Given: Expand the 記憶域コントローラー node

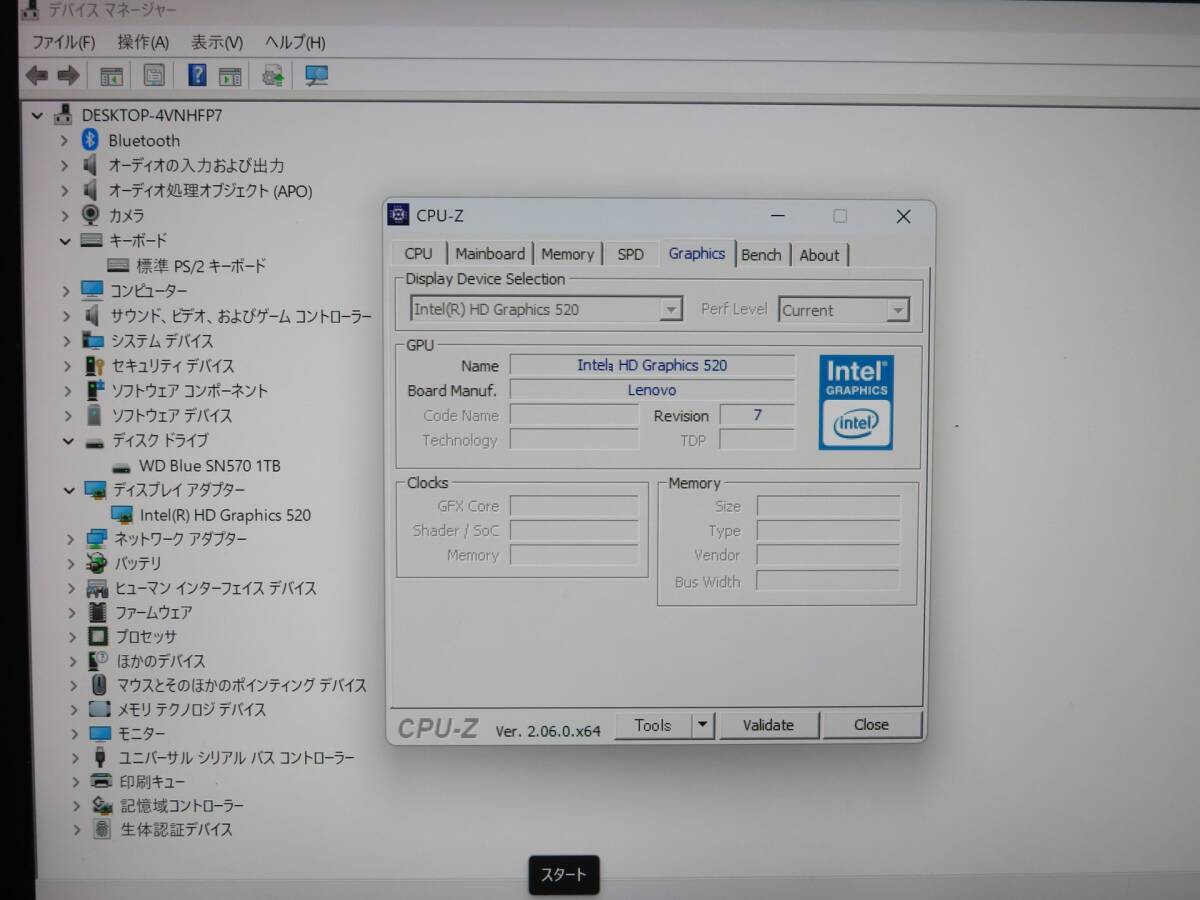Looking at the screenshot, I should tap(76, 805).
